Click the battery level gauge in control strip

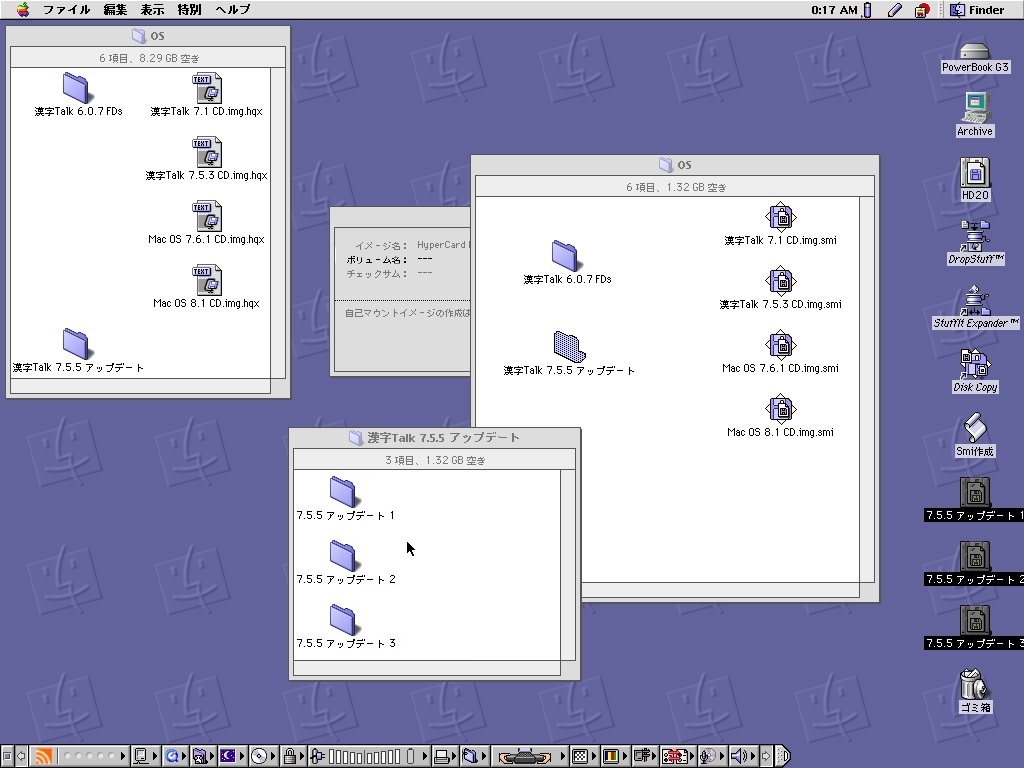[367, 756]
